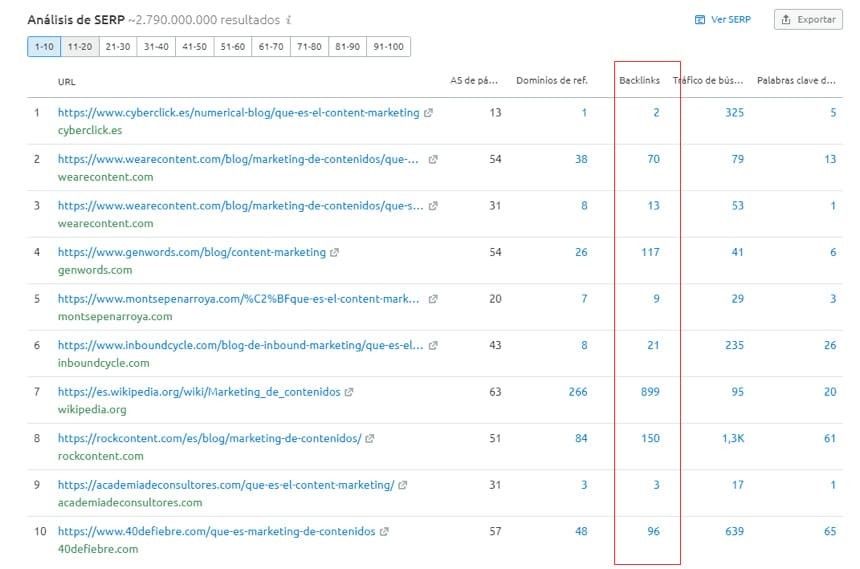860x569 pixels.
Task: Switch to the 81-90 results tab
Action: tap(348, 47)
